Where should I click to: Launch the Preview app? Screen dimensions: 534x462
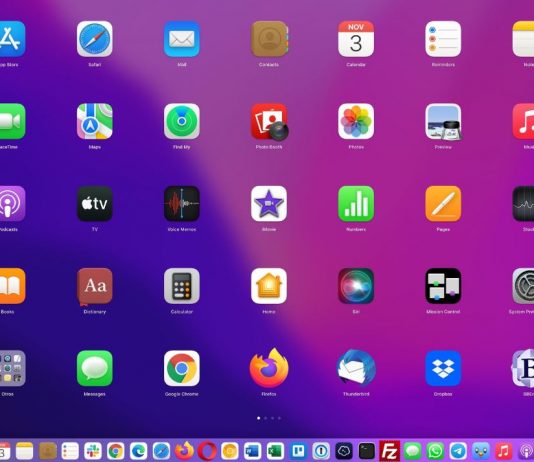pyautogui.click(x=443, y=122)
